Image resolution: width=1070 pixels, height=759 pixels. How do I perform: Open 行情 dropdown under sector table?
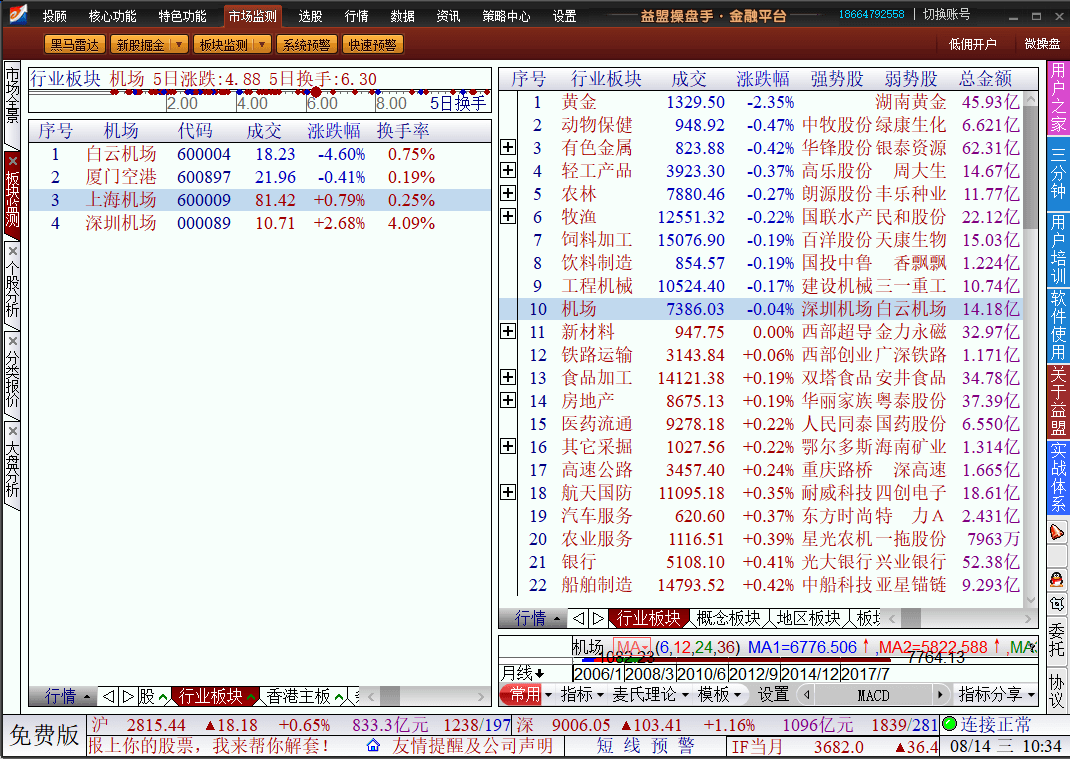pos(536,618)
